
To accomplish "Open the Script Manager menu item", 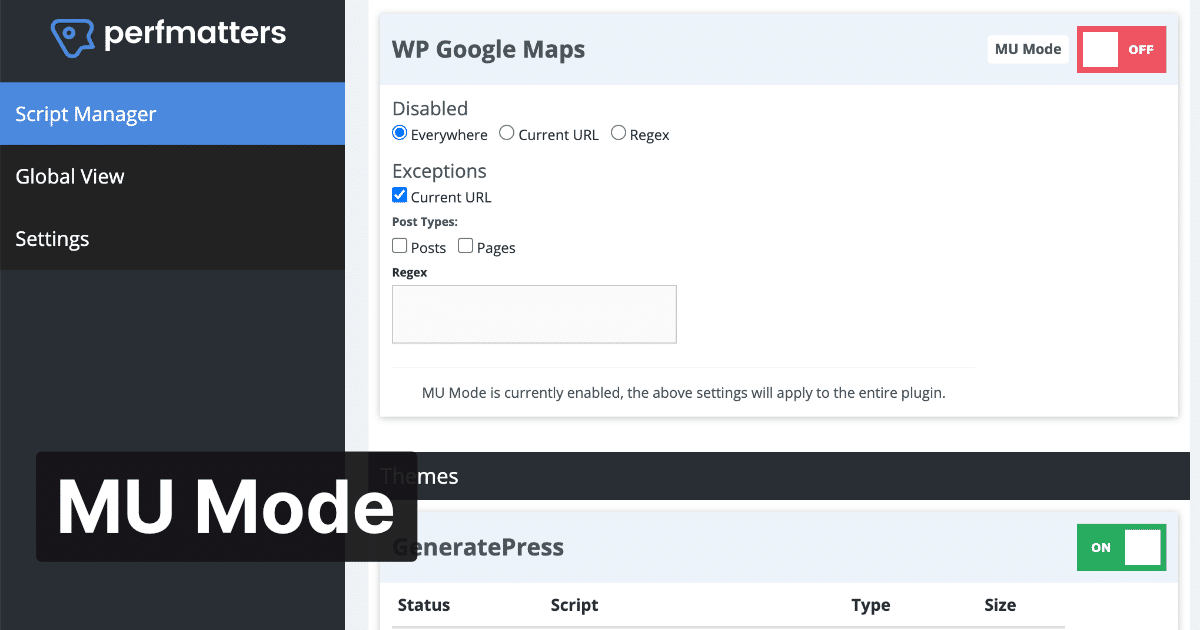I will [172, 114].
